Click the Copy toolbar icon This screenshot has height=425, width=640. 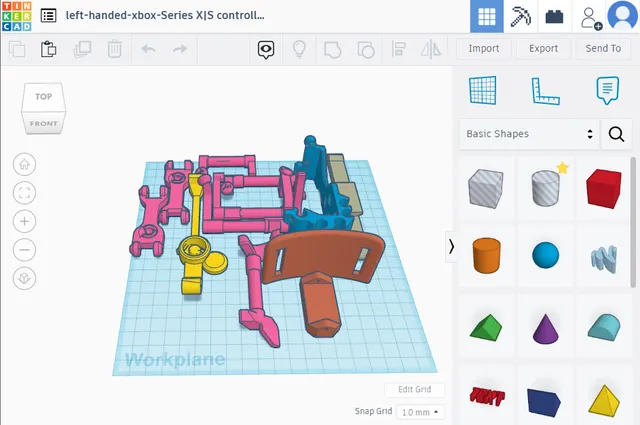pos(17,49)
